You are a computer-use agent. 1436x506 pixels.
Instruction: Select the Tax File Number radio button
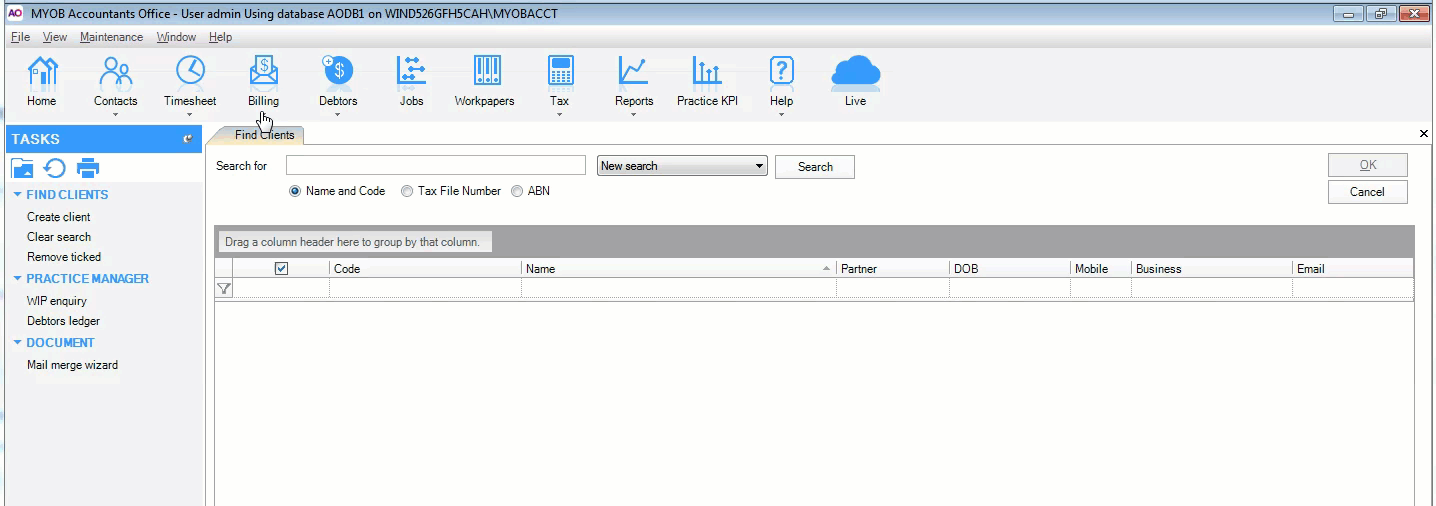(407, 191)
